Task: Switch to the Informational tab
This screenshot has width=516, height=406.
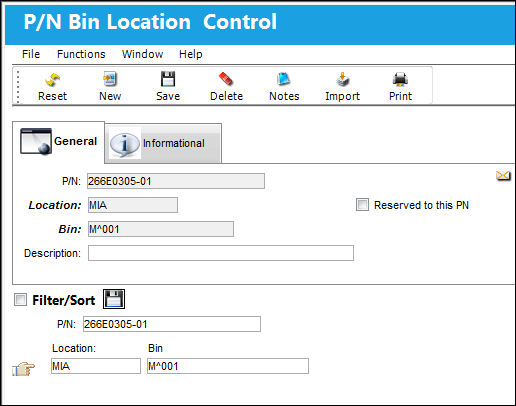Action: 163,144
